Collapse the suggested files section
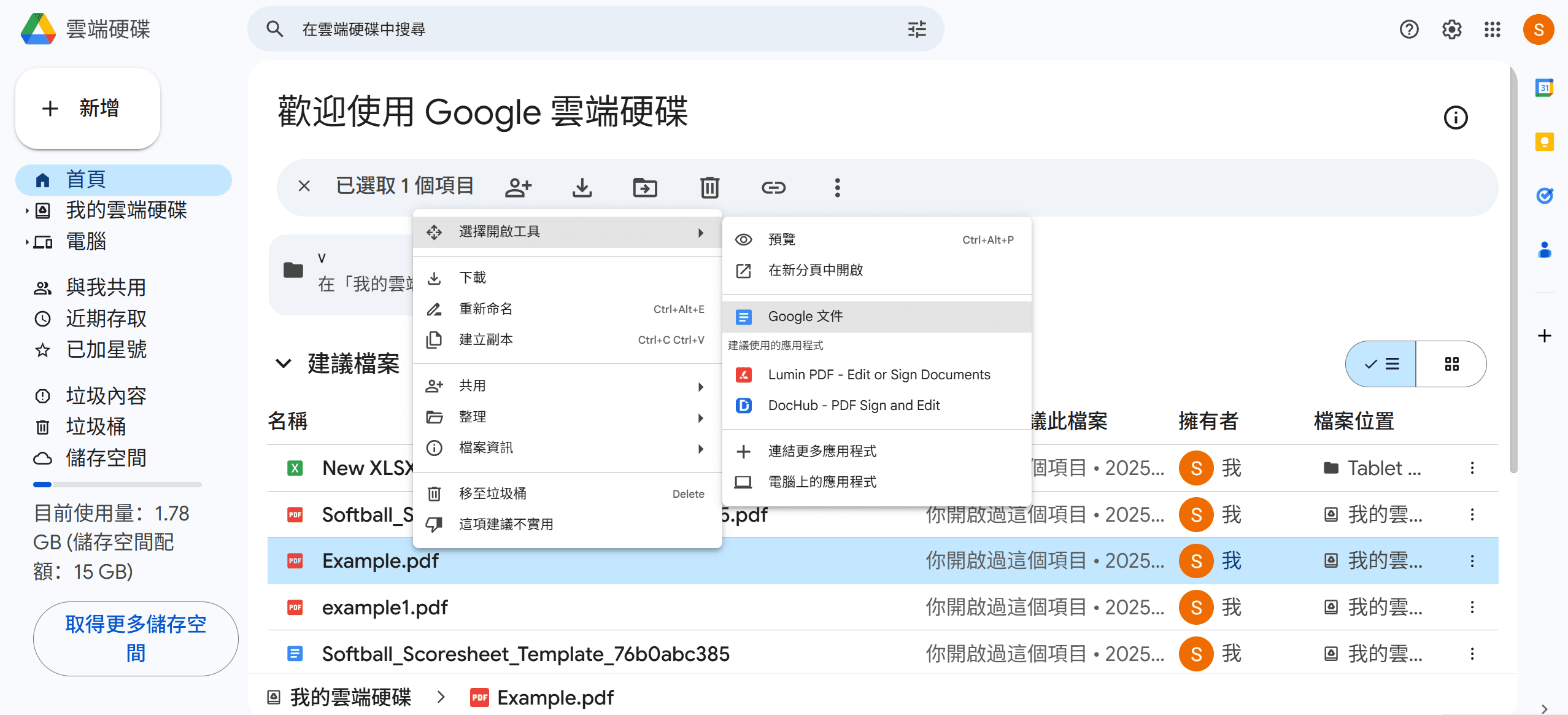This screenshot has width=1568, height=715. [283, 363]
